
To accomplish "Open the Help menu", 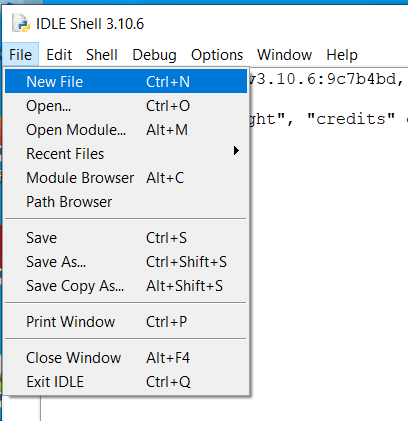I will pos(342,55).
